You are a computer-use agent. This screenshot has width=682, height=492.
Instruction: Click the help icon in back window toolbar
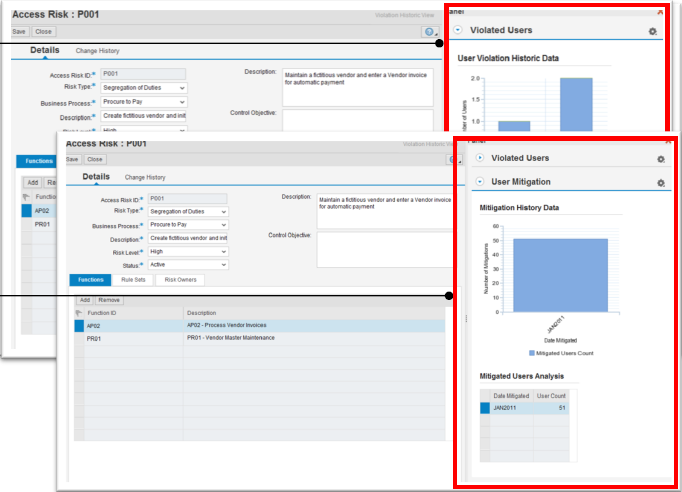coord(430,32)
